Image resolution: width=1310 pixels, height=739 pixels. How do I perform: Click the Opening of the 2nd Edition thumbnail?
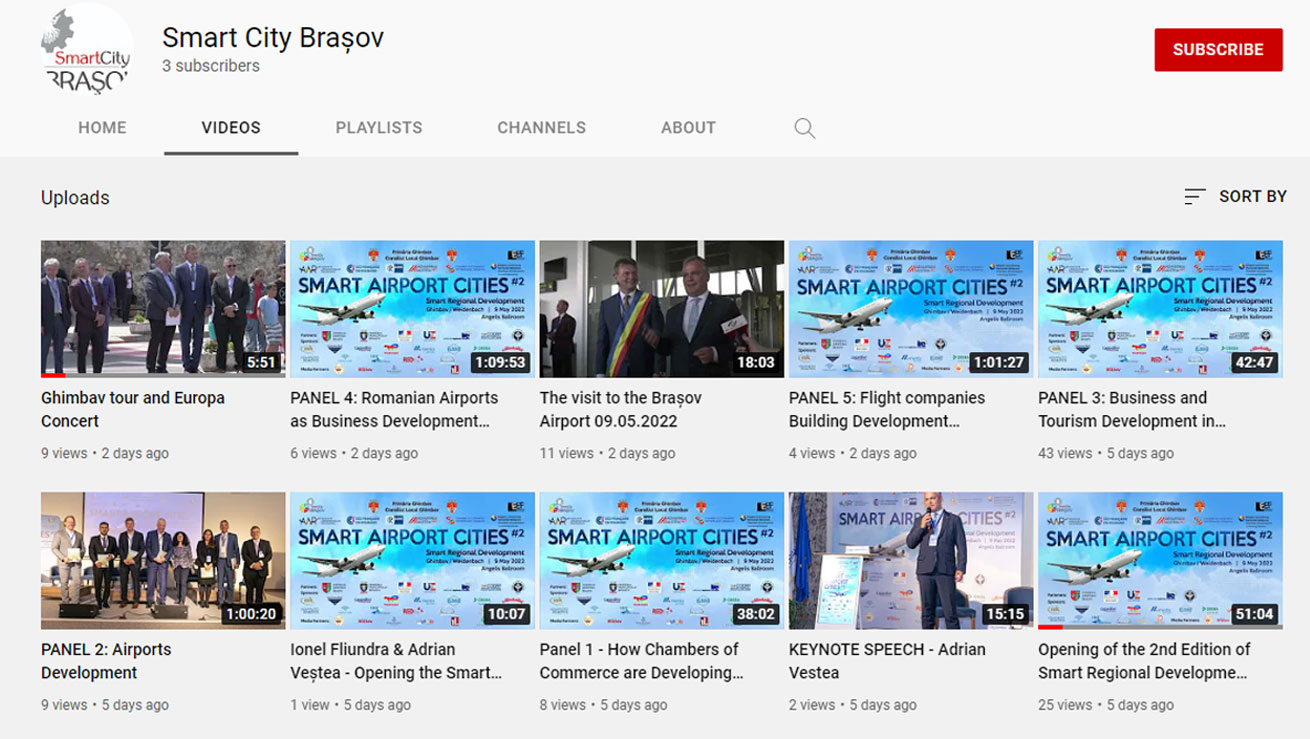click(1160, 560)
